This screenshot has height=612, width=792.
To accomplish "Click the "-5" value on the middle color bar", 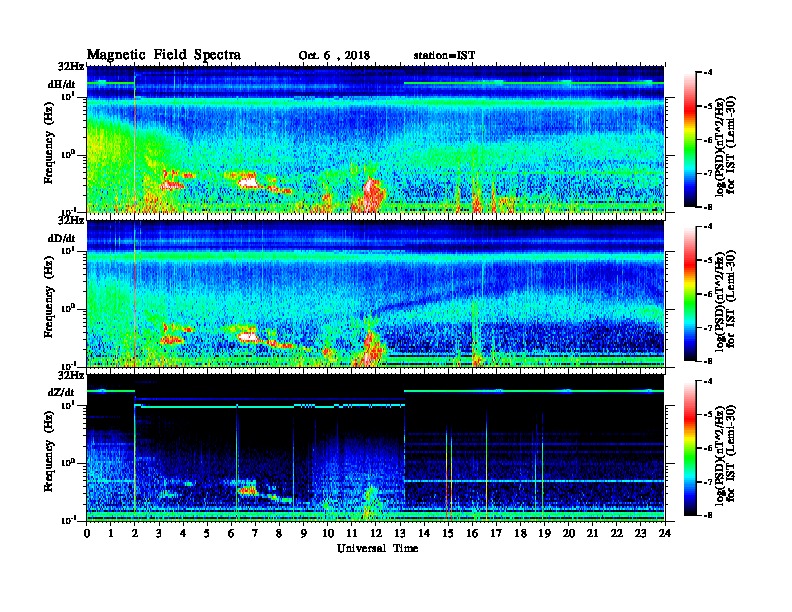I will [x=708, y=261].
